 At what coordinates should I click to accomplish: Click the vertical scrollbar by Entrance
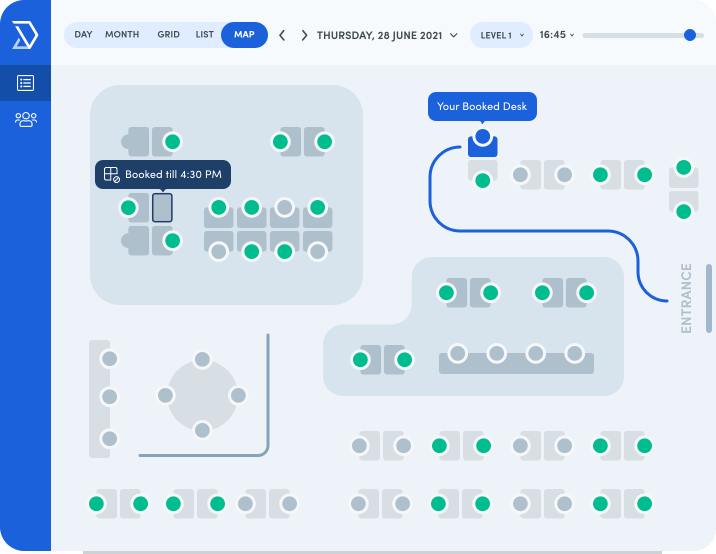[x=709, y=298]
